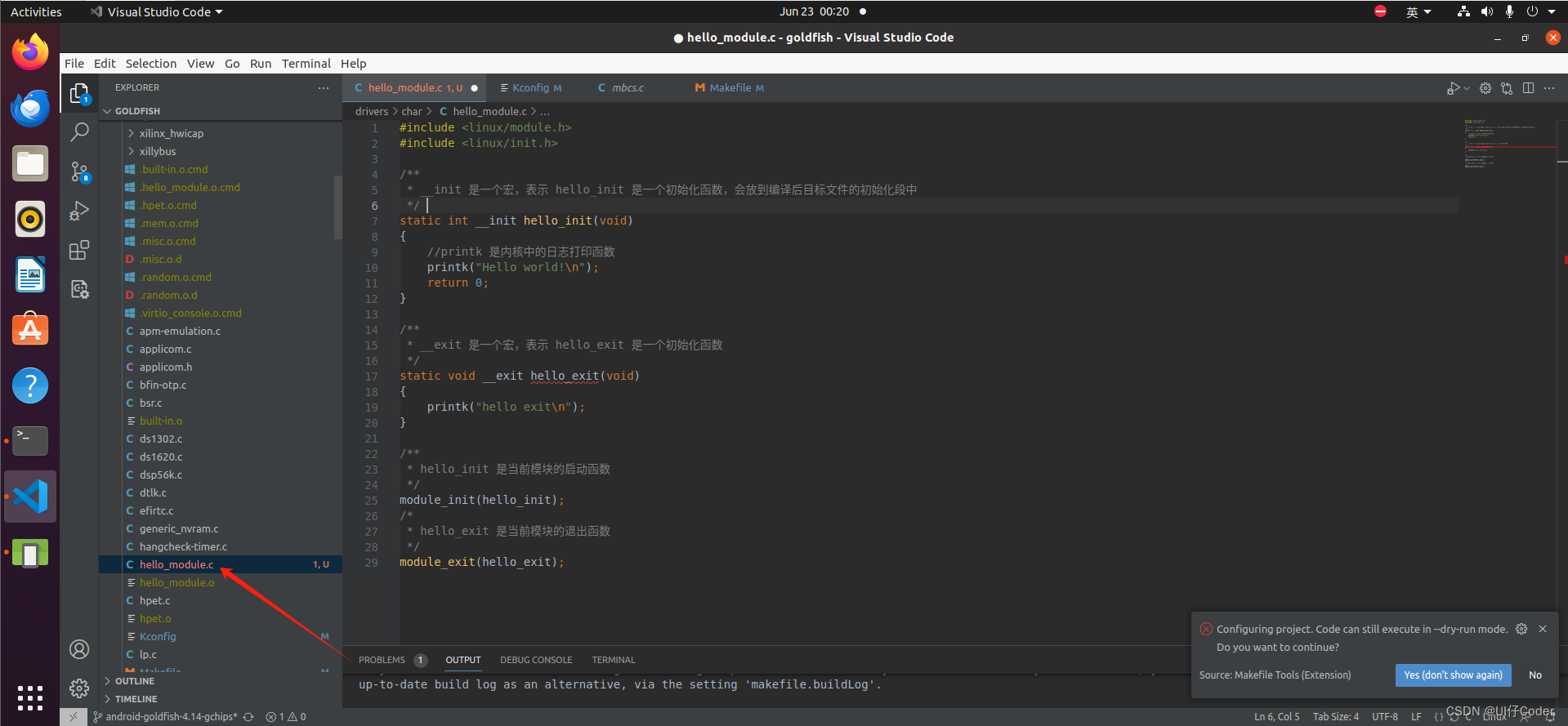Expand the xilinx_hwicap folder

coord(171,133)
